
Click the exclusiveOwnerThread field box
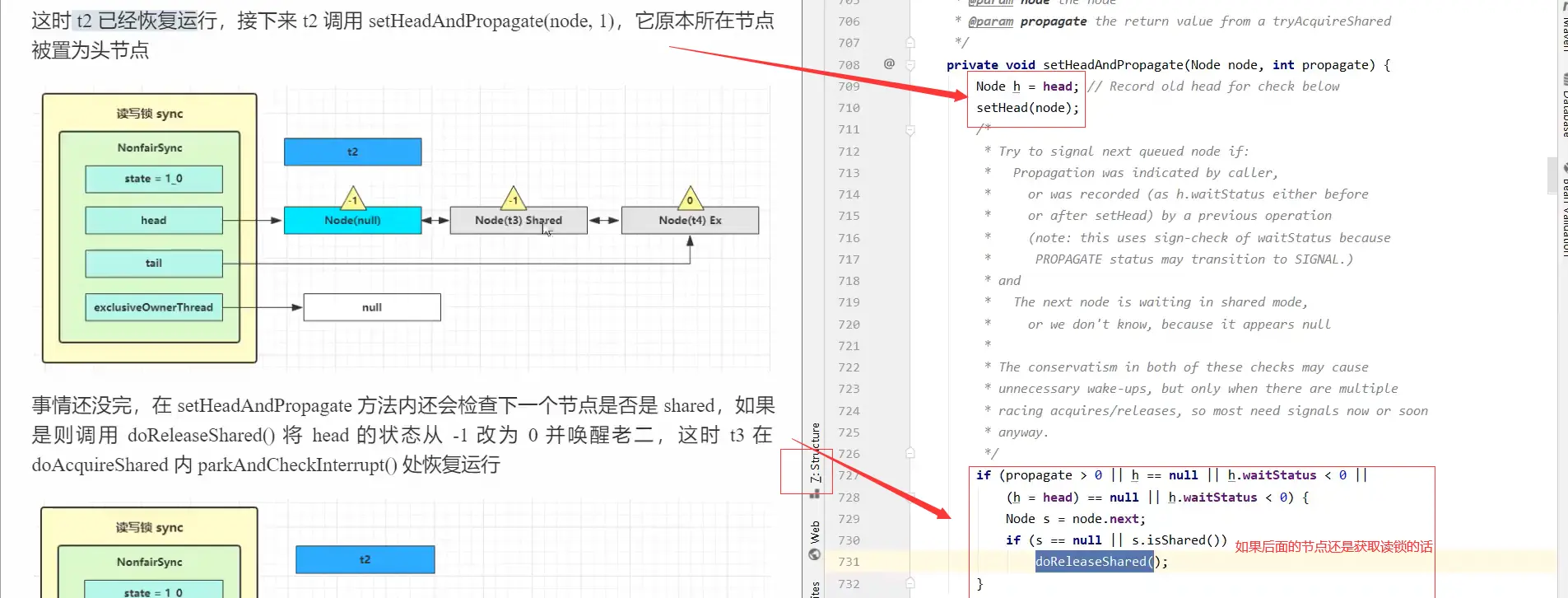(x=154, y=307)
